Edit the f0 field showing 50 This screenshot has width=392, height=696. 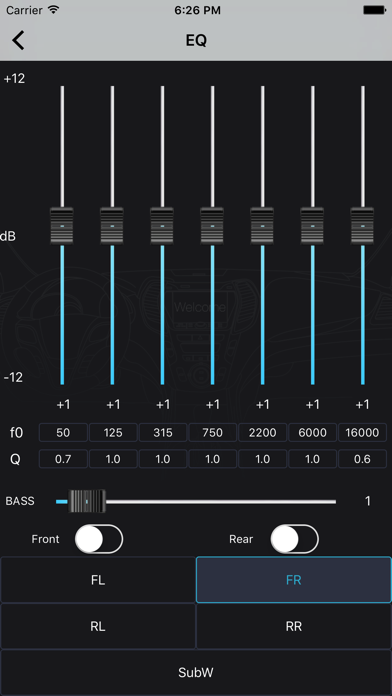[x=63, y=432]
